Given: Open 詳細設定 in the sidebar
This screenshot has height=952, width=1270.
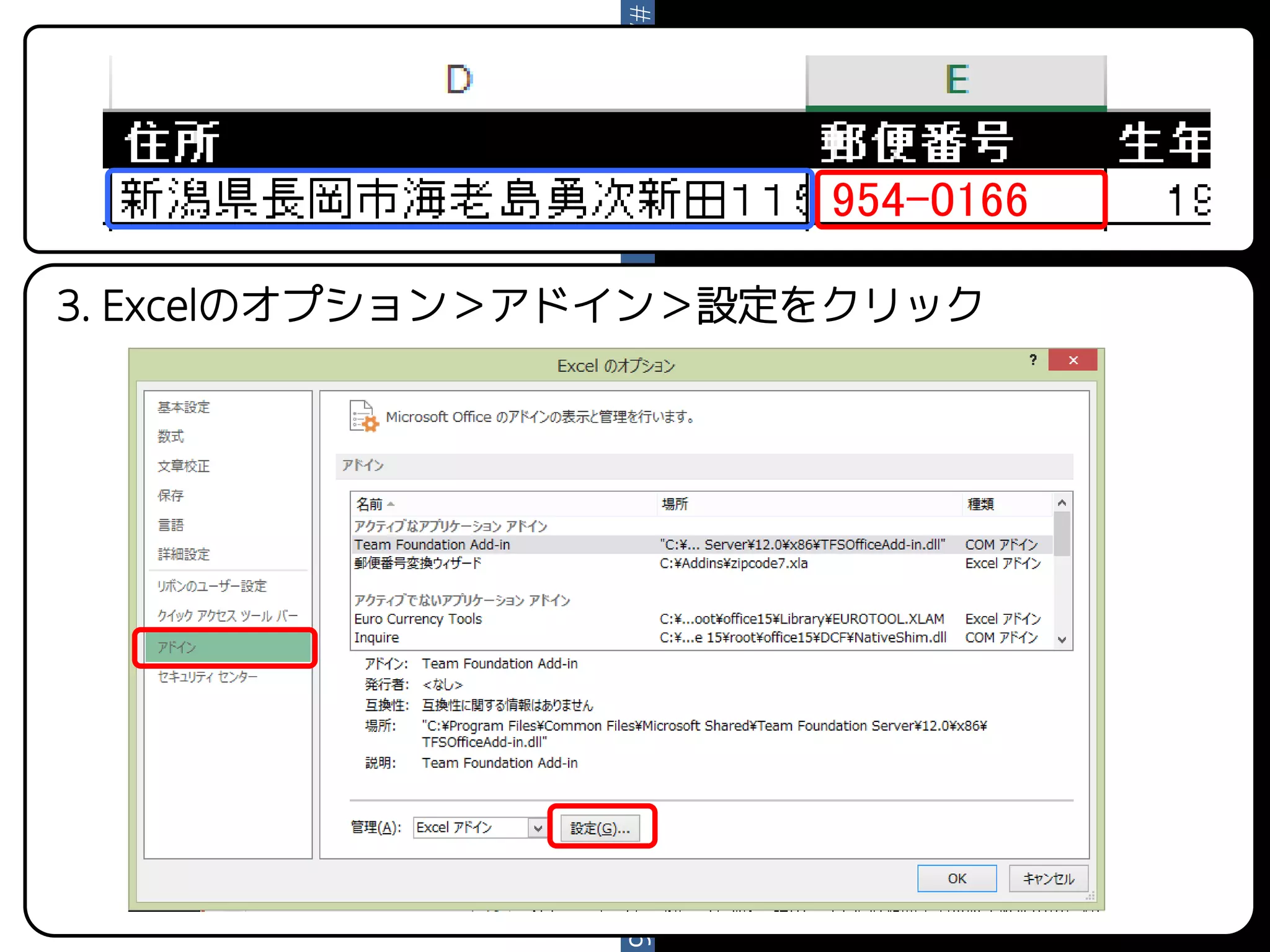Looking at the screenshot, I should tap(184, 554).
